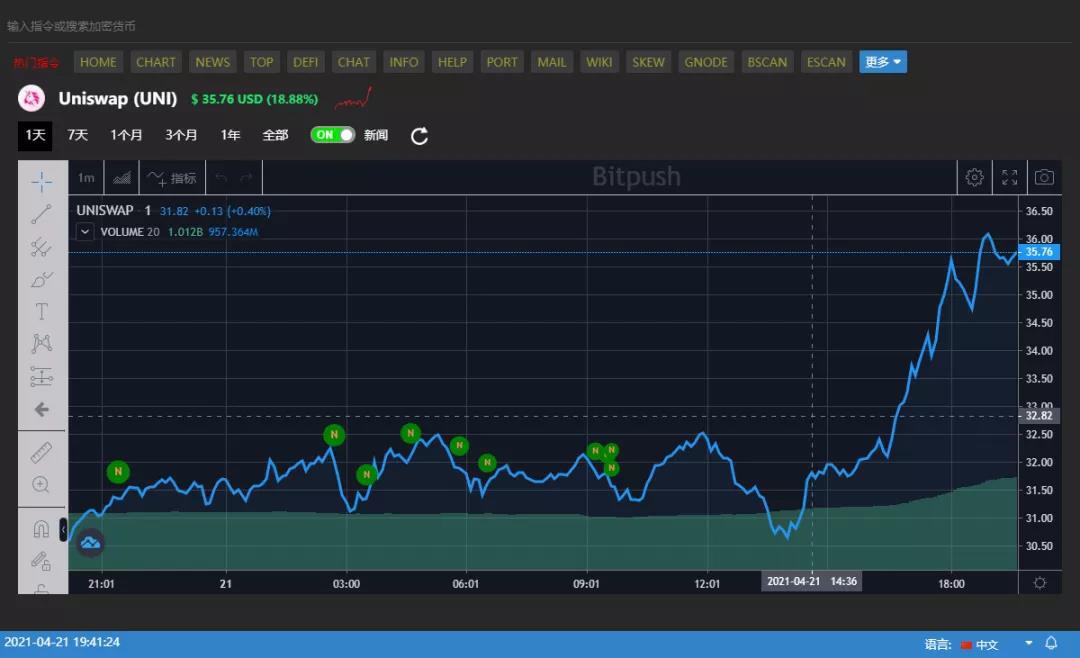1080x658 pixels.
Task: Click the UNISWAP symbol legend title
Action: coord(105,210)
